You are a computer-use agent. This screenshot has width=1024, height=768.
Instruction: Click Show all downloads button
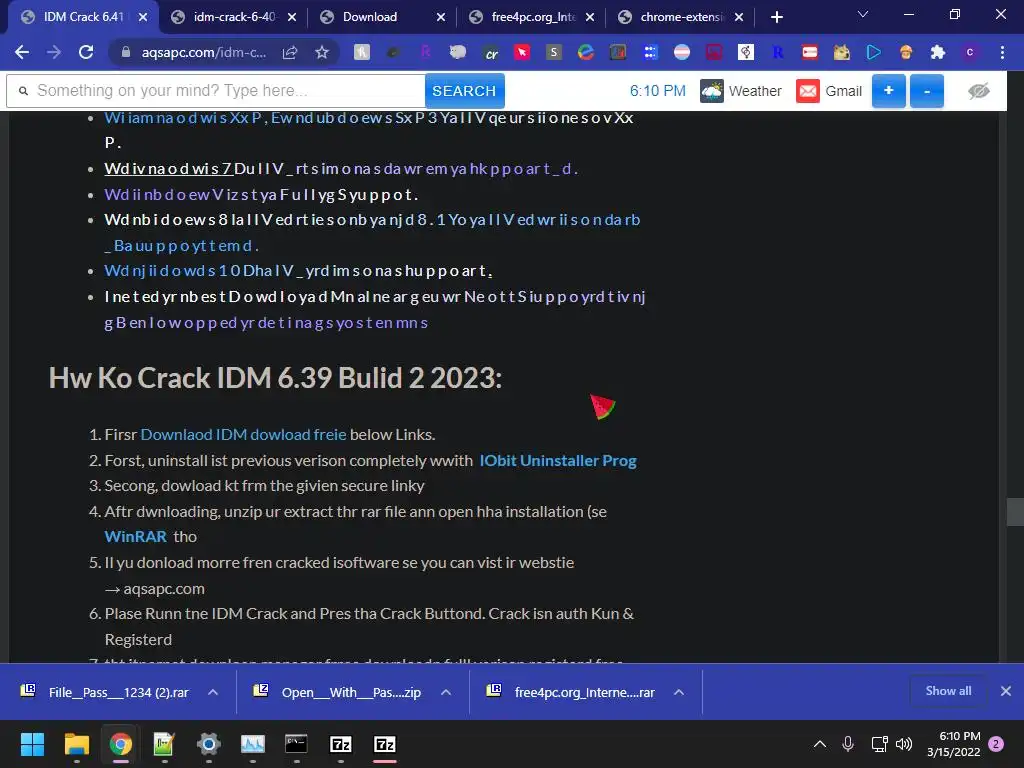coord(948,691)
